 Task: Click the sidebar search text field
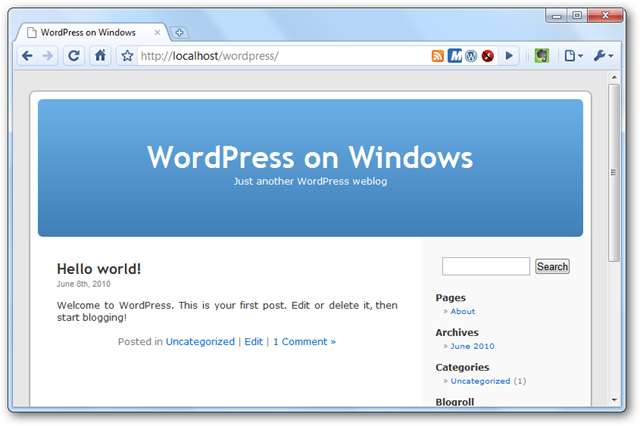486,266
